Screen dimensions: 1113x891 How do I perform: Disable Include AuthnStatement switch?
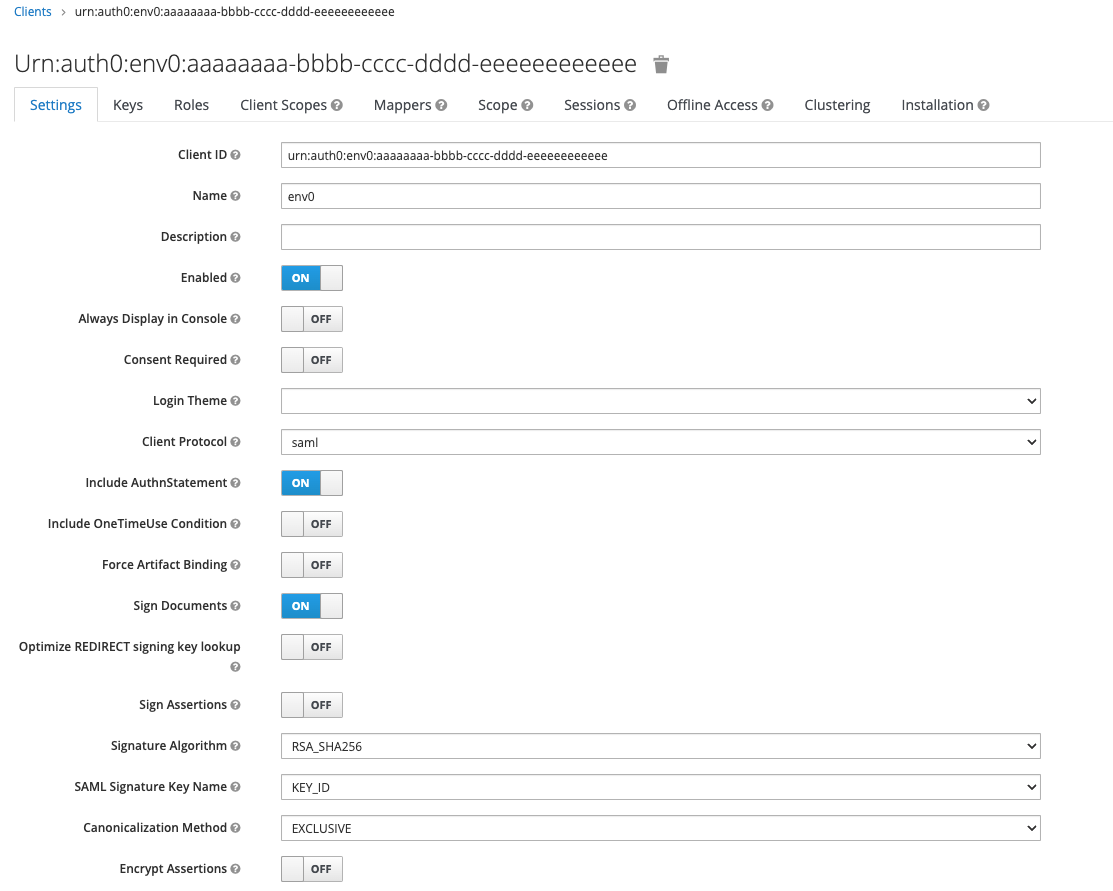312,483
